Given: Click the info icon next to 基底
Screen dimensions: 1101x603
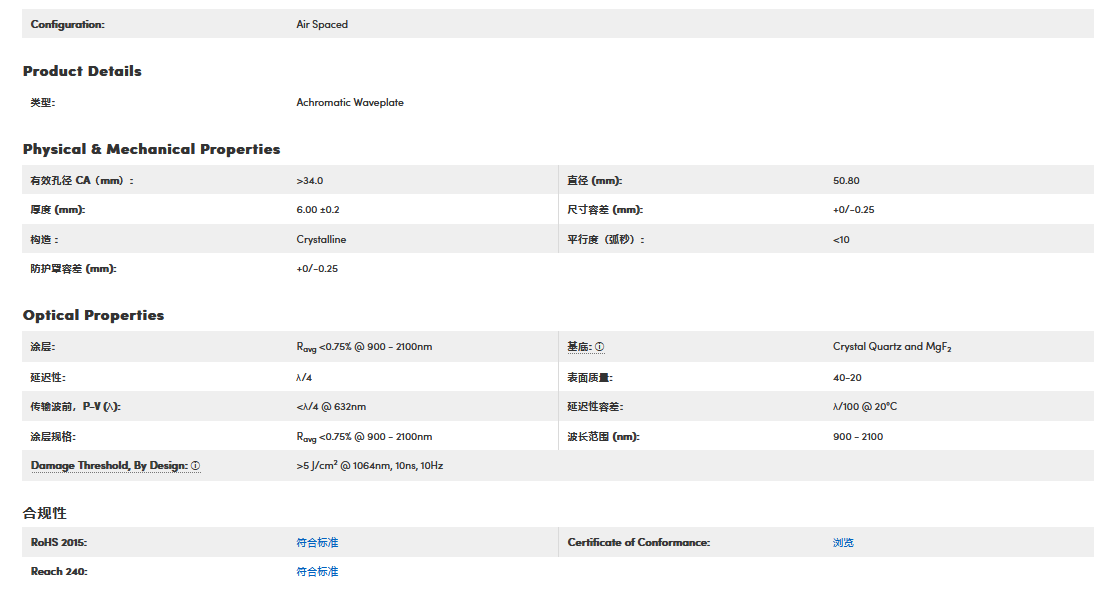Looking at the screenshot, I should [x=599, y=347].
